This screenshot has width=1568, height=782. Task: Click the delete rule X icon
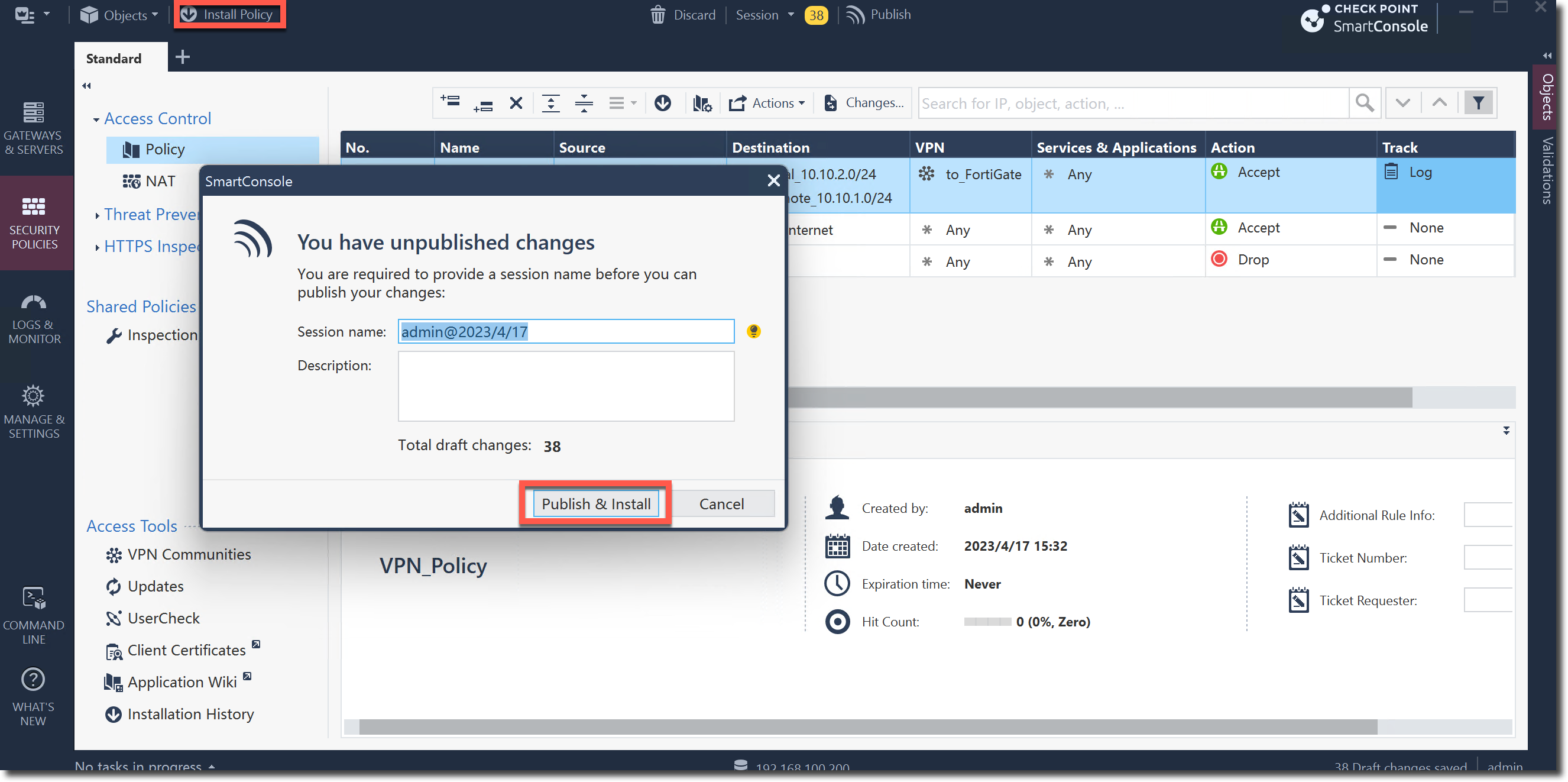click(516, 103)
